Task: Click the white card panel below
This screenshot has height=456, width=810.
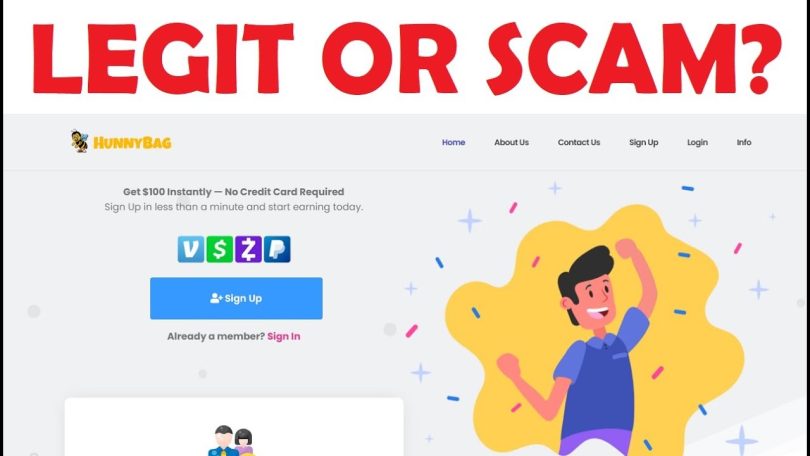Action: (x=234, y=427)
